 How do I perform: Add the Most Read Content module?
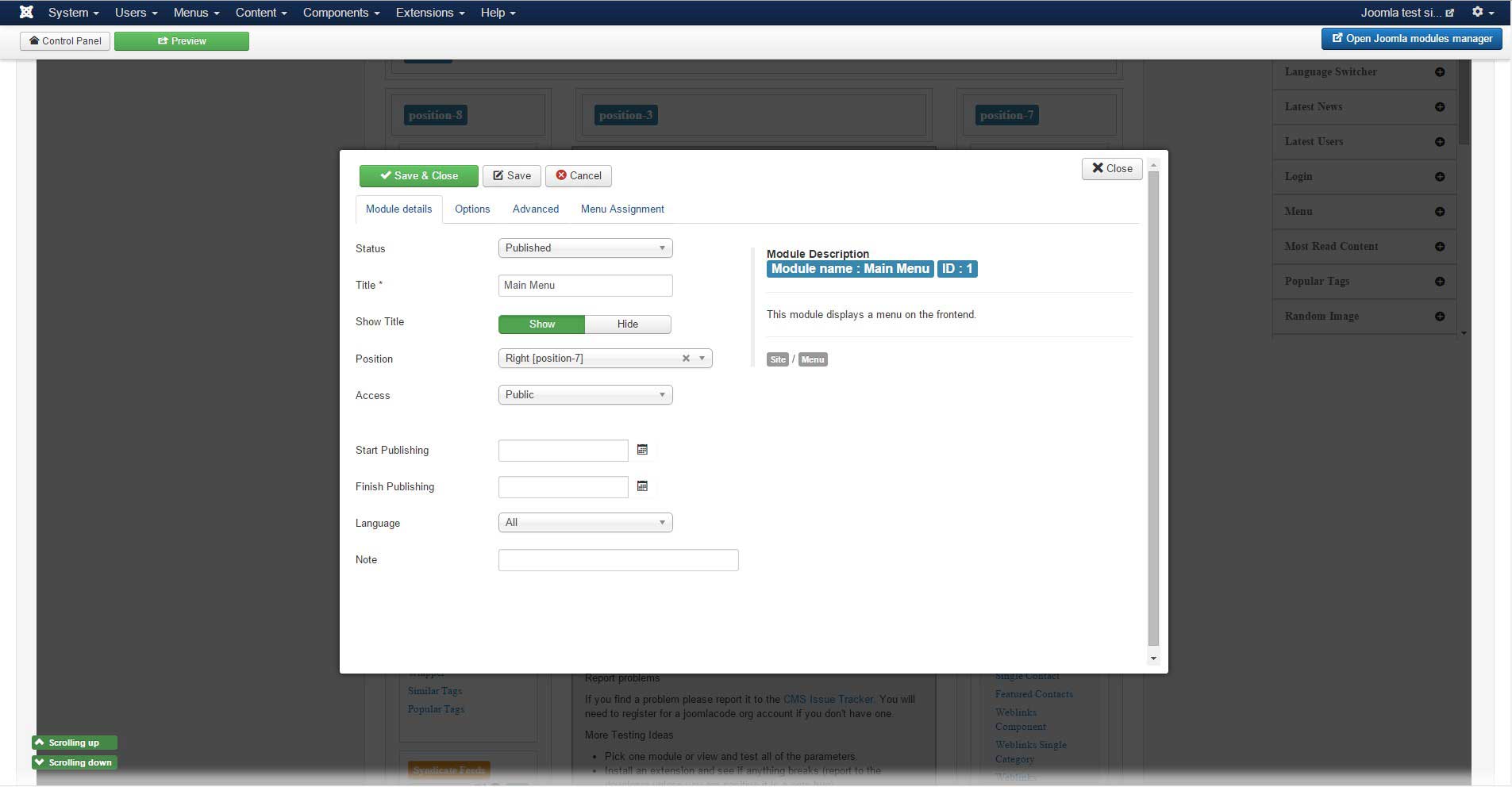[1439, 247]
